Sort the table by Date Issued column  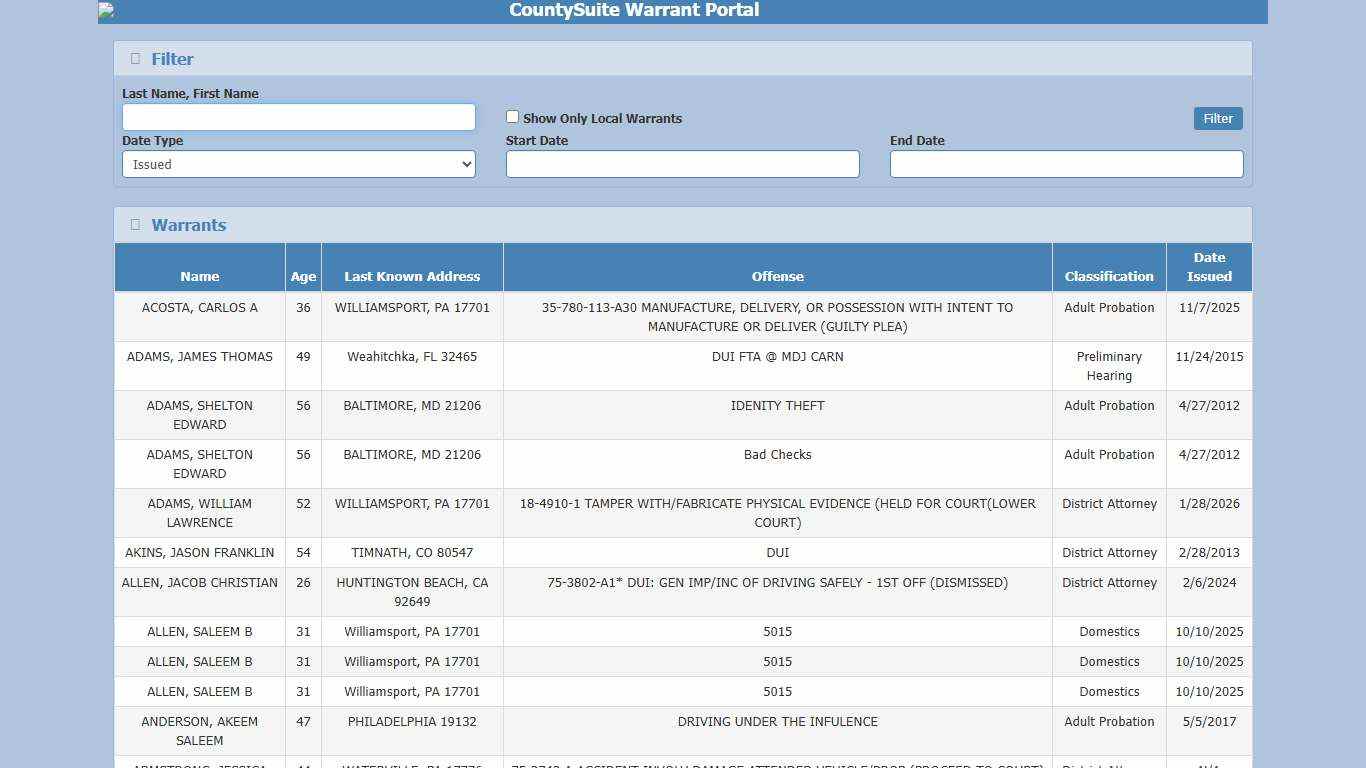click(1209, 267)
